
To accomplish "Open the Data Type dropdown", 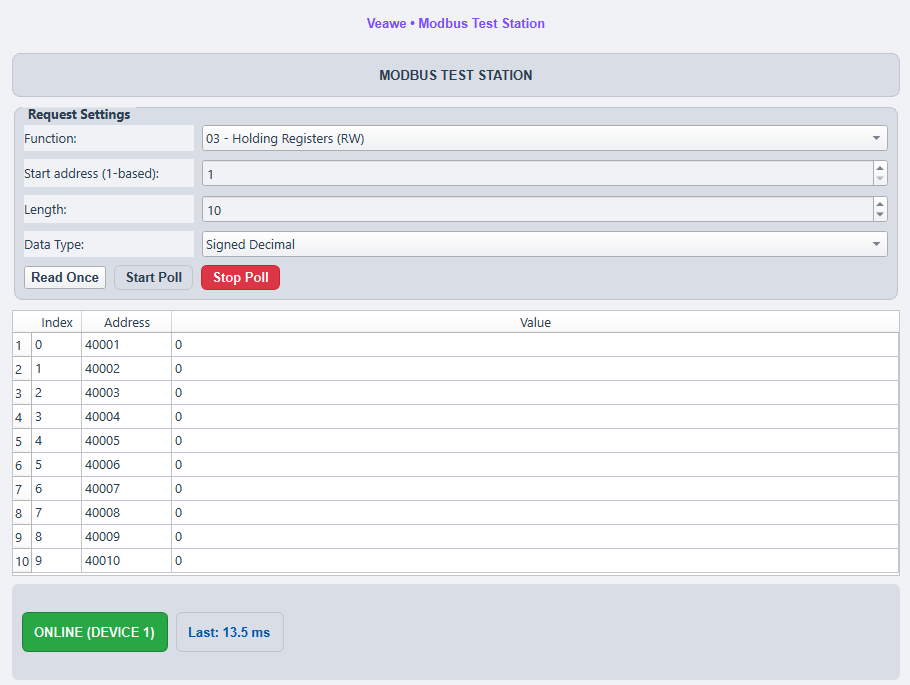I will (545, 244).
